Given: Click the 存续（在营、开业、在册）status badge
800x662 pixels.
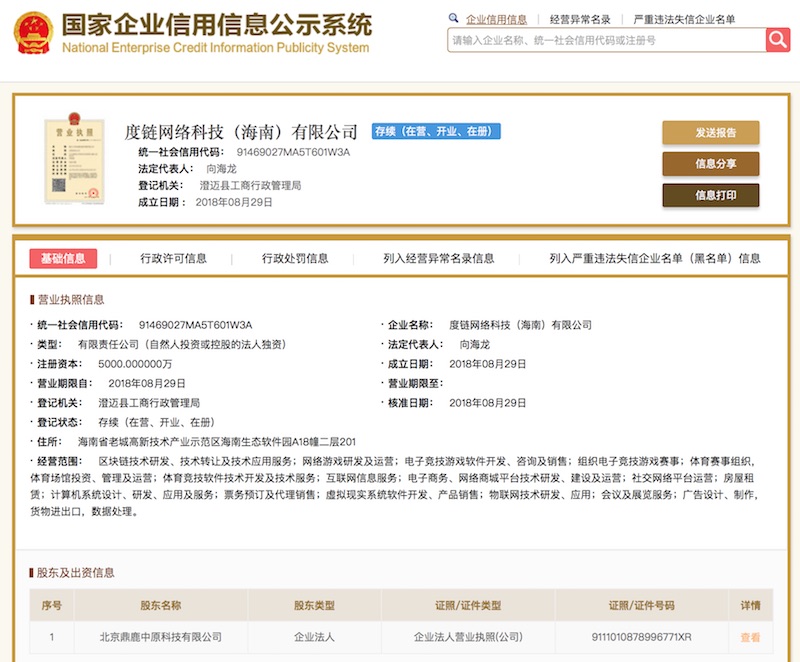Looking at the screenshot, I should pos(436,132).
